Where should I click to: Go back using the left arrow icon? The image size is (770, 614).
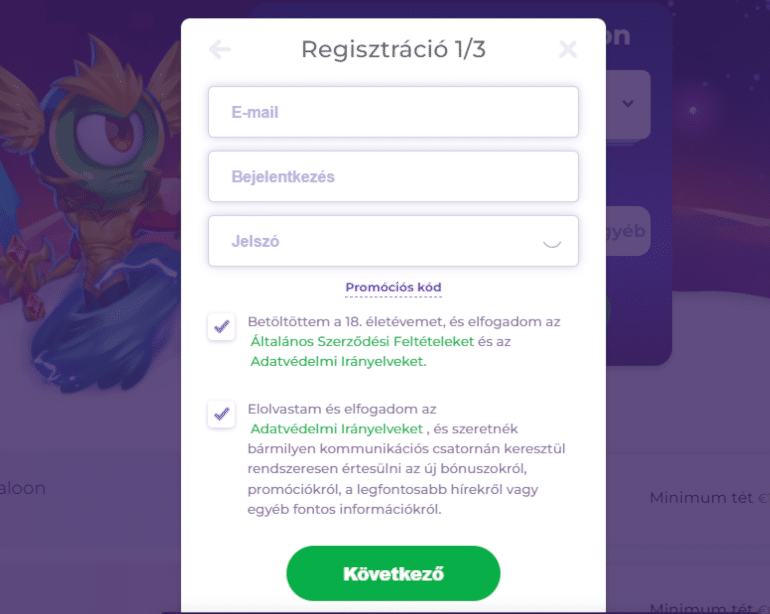tap(220, 49)
